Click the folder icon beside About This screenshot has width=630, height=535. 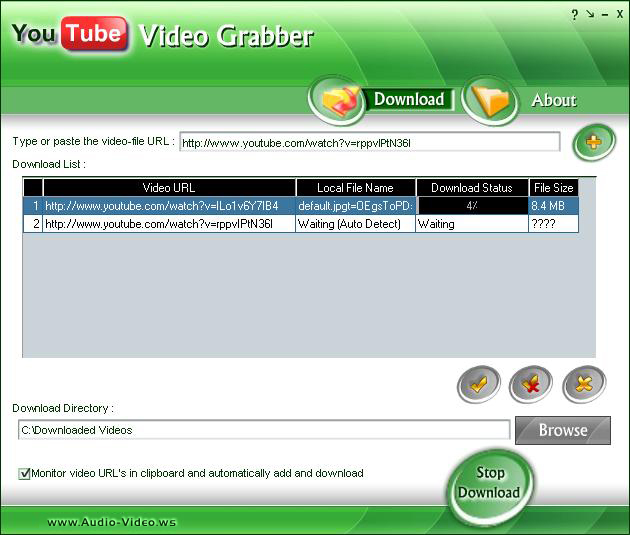coord(490,100)
